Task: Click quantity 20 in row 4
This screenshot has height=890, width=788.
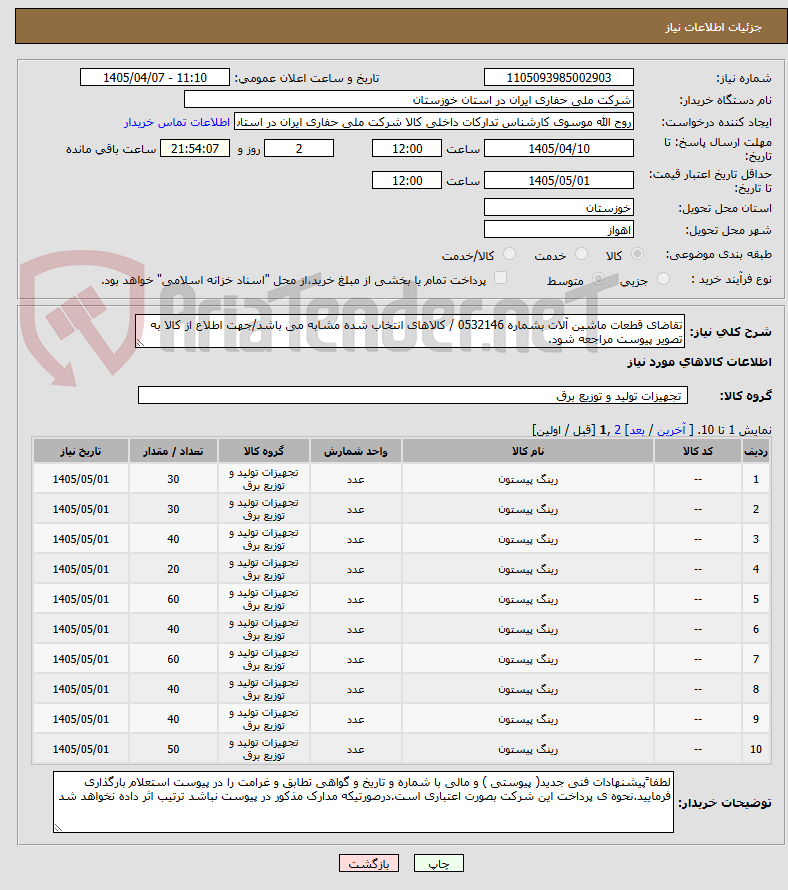Action: pos(173,569)
